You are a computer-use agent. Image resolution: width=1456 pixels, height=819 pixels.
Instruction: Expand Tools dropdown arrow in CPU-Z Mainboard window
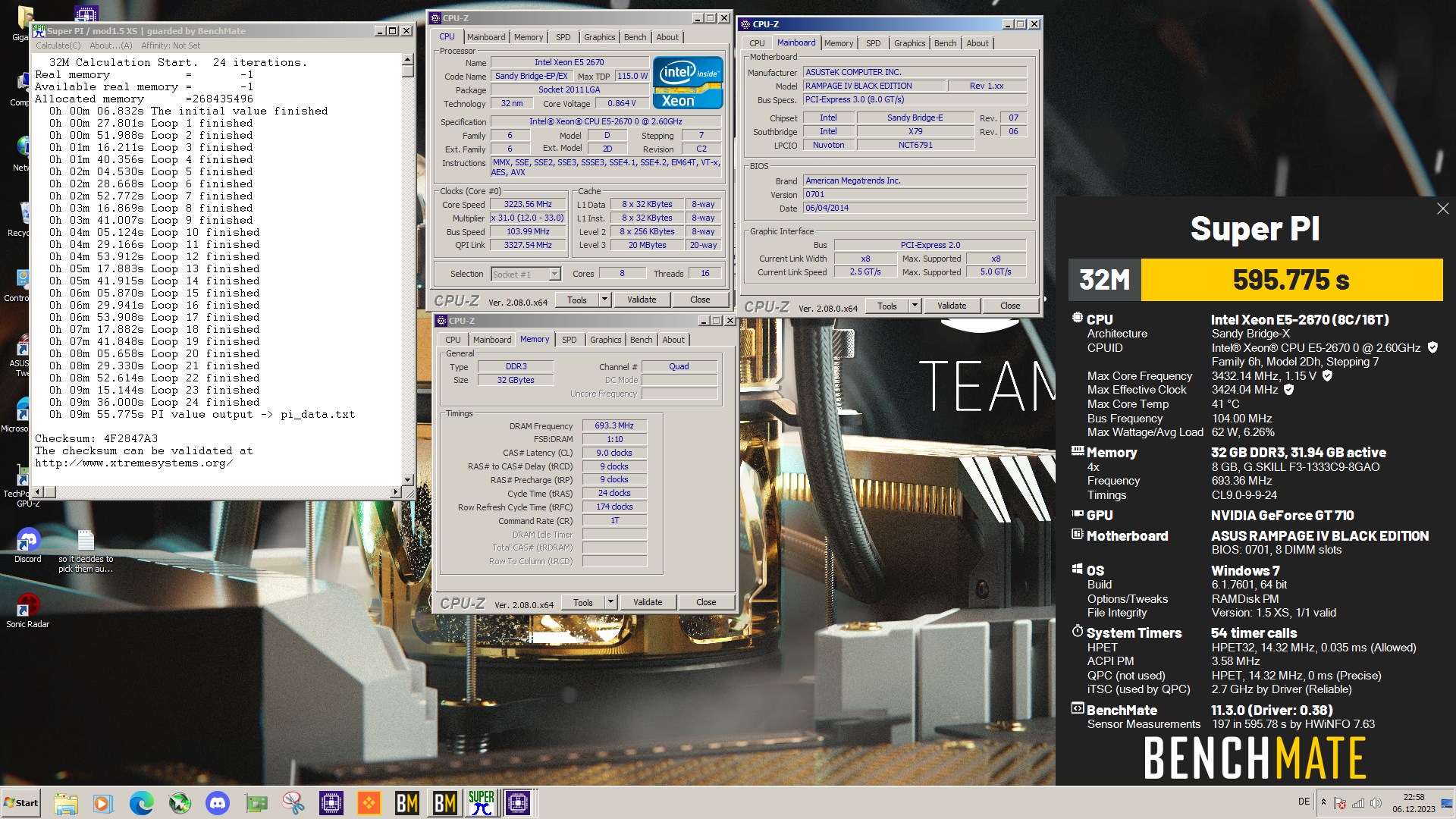[x=915, y=306]
